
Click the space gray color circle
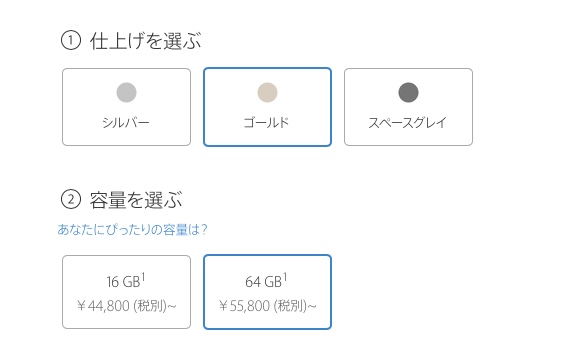coord(408,92)
